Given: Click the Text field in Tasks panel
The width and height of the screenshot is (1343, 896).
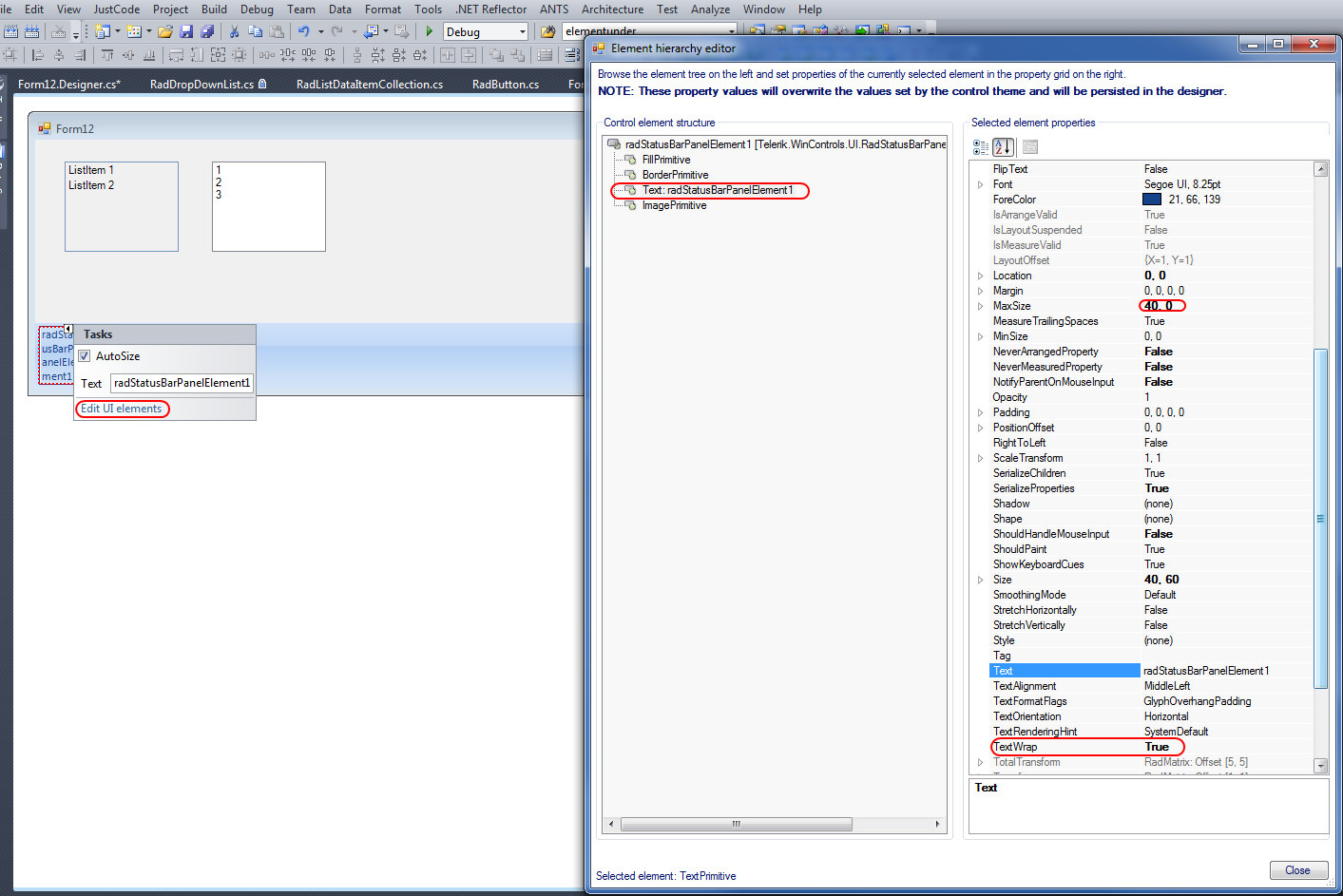Looking at the screenshot, I should tap(182, 383).
